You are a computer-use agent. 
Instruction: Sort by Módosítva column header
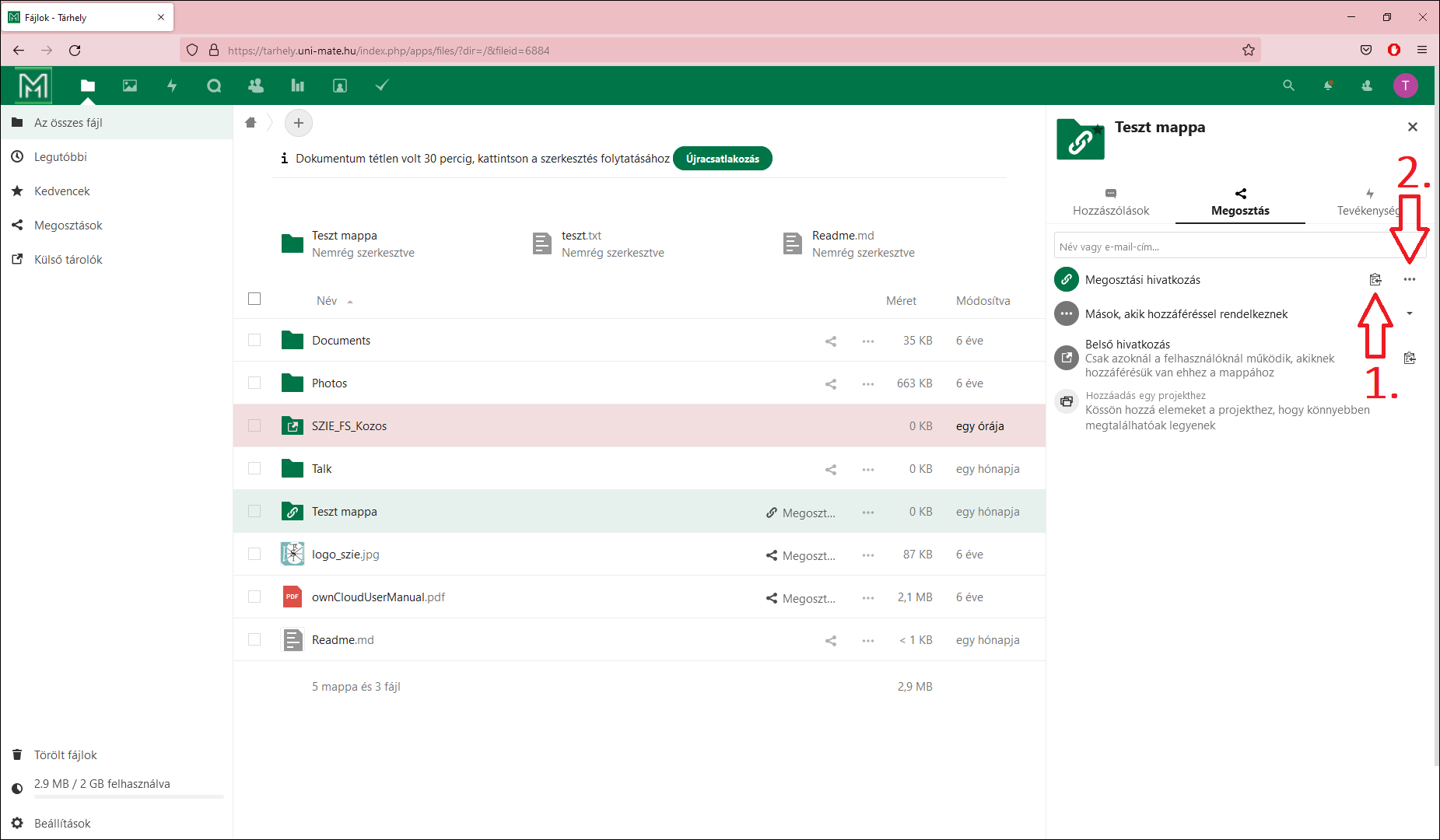pos(983,301)
